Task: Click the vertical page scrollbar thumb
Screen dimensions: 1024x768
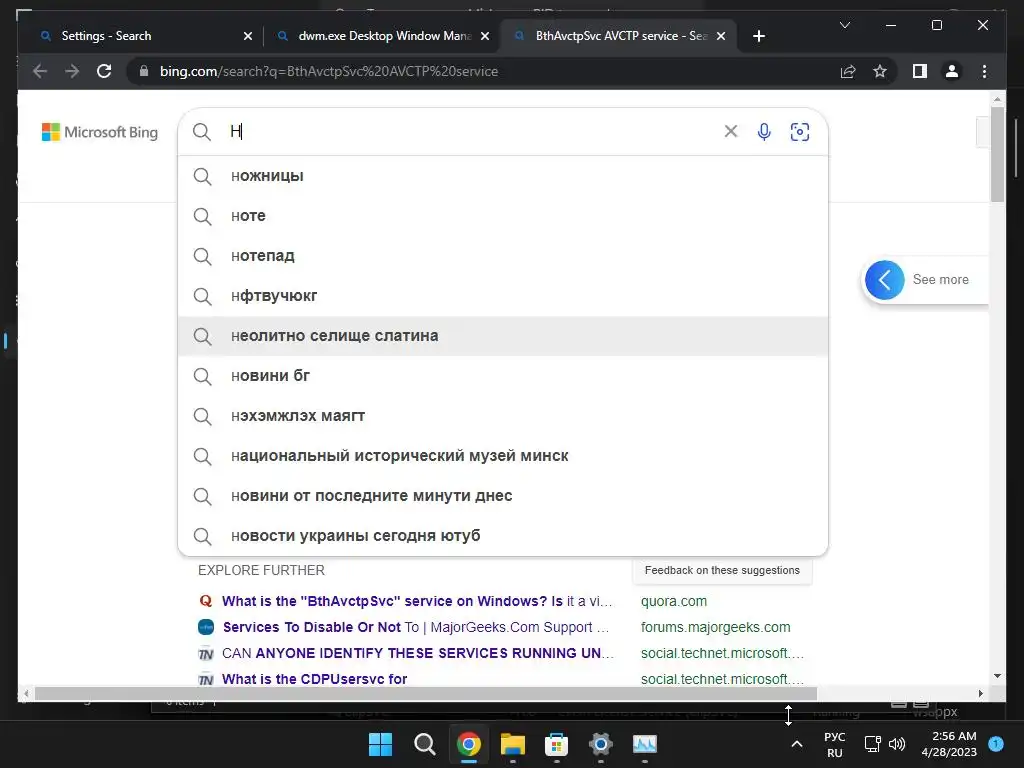Action: click(x=997, y=153)
